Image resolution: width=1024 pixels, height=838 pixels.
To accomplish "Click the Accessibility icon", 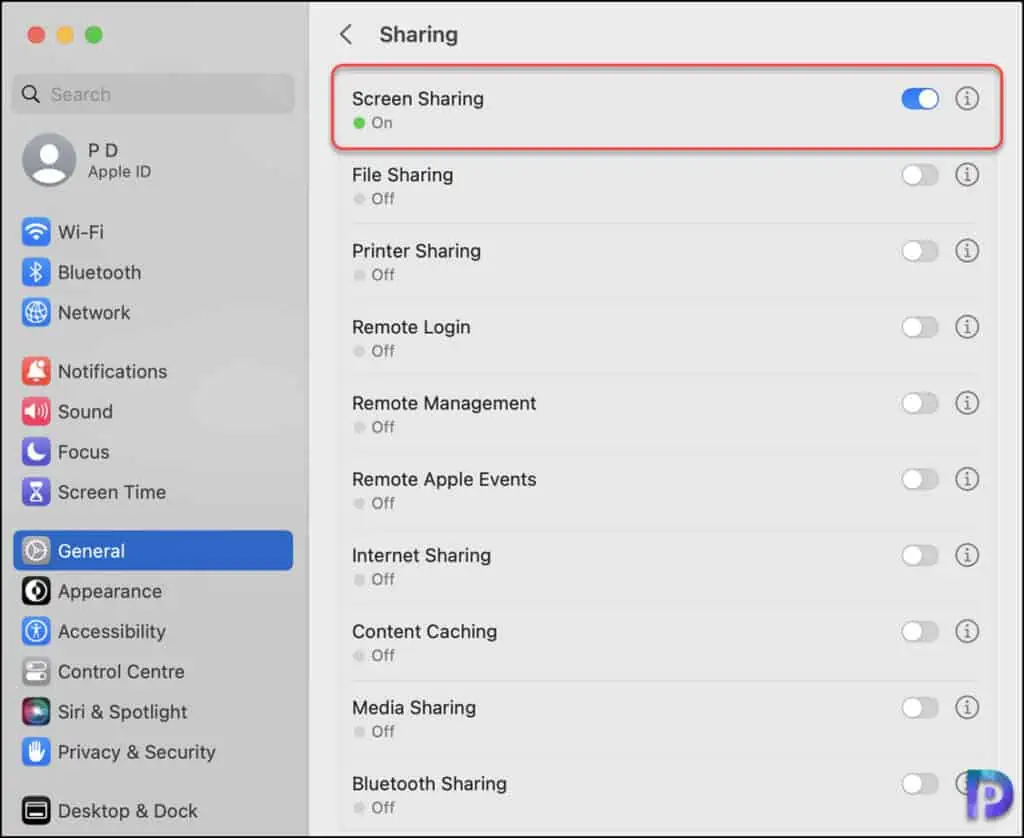I will tap(36, 632).
